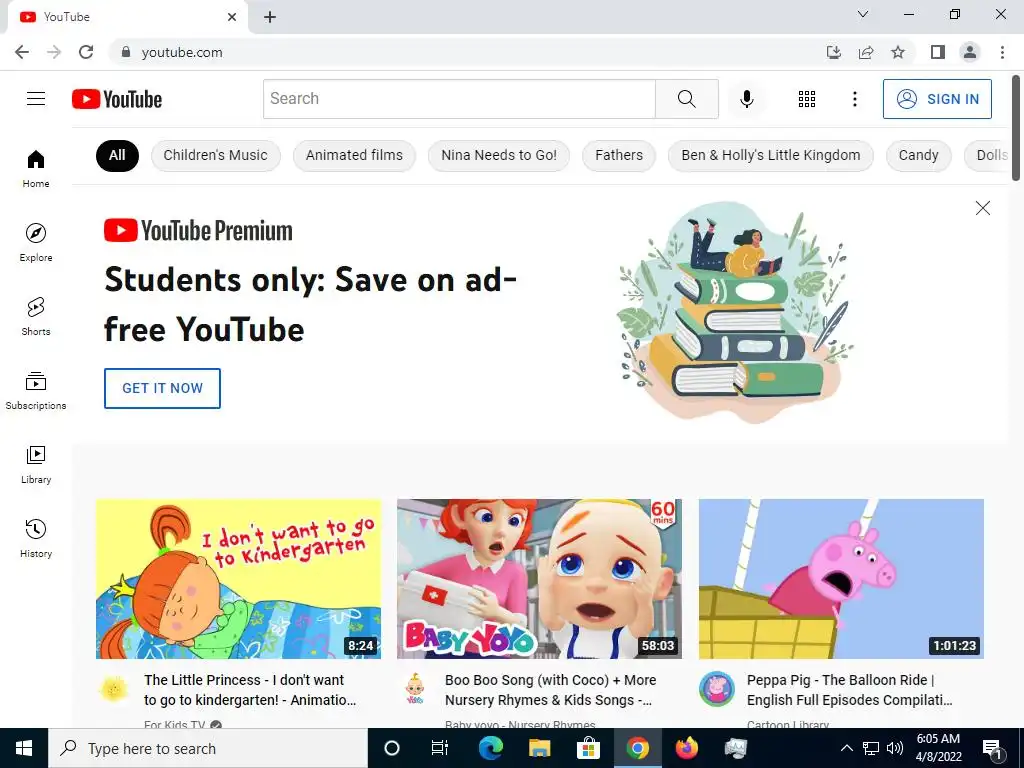The height and width of the screenshot is (768, 1024).
Task: Open the Boo Boo Song video thumbnail
Action: [x=539, y=579]
